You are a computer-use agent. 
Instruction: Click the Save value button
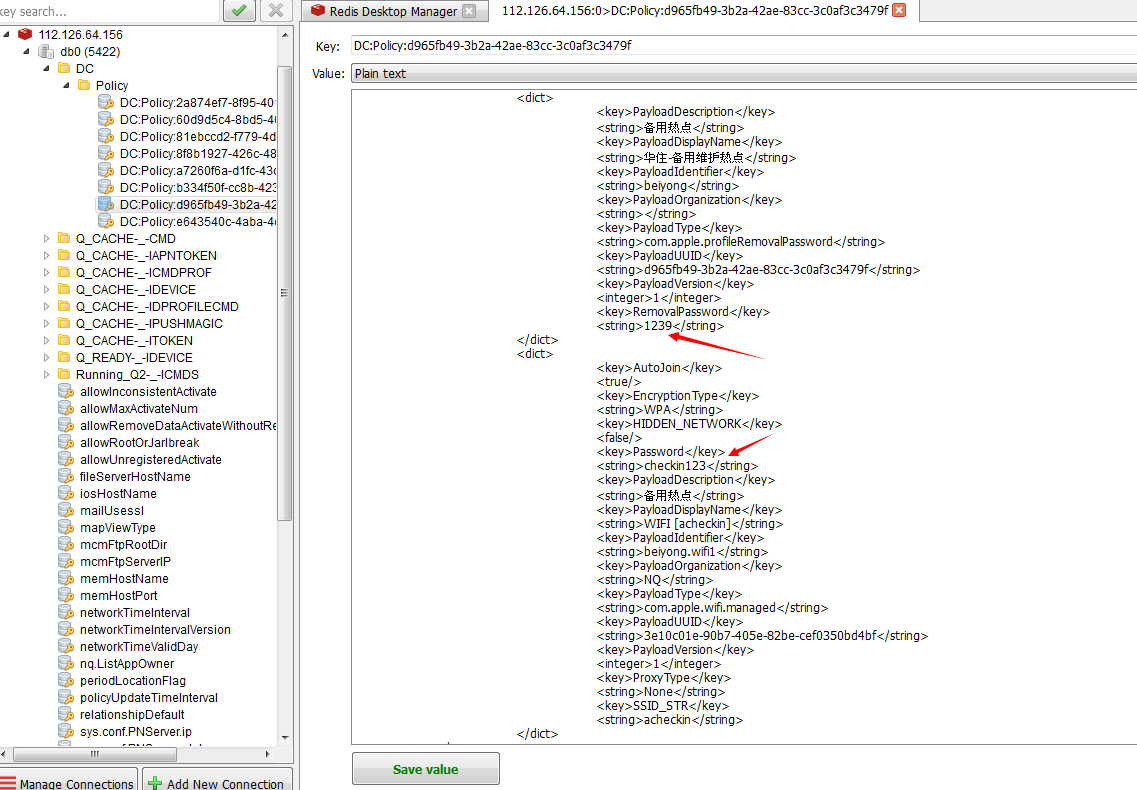426,769
